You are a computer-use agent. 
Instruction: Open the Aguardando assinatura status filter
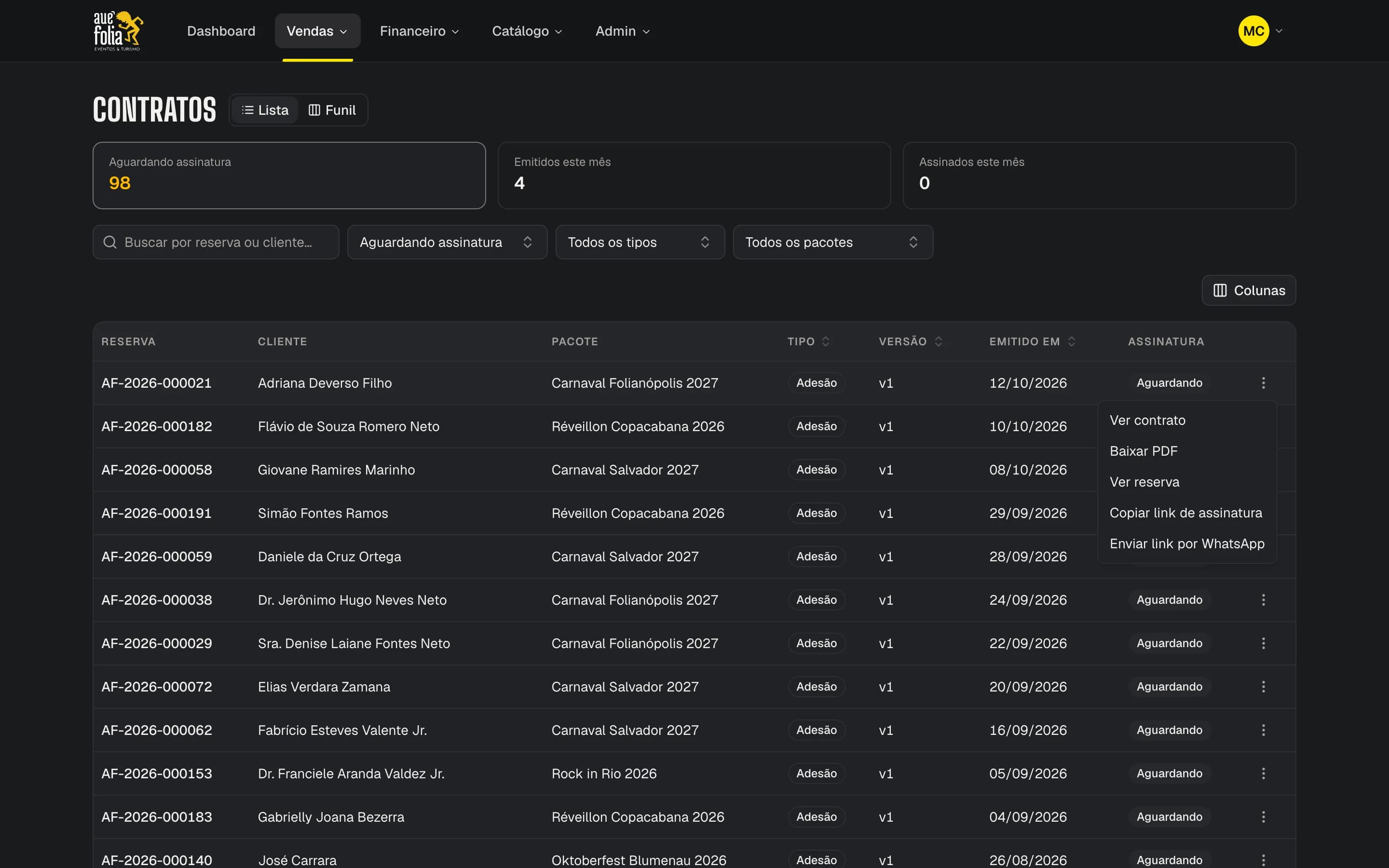447,242
